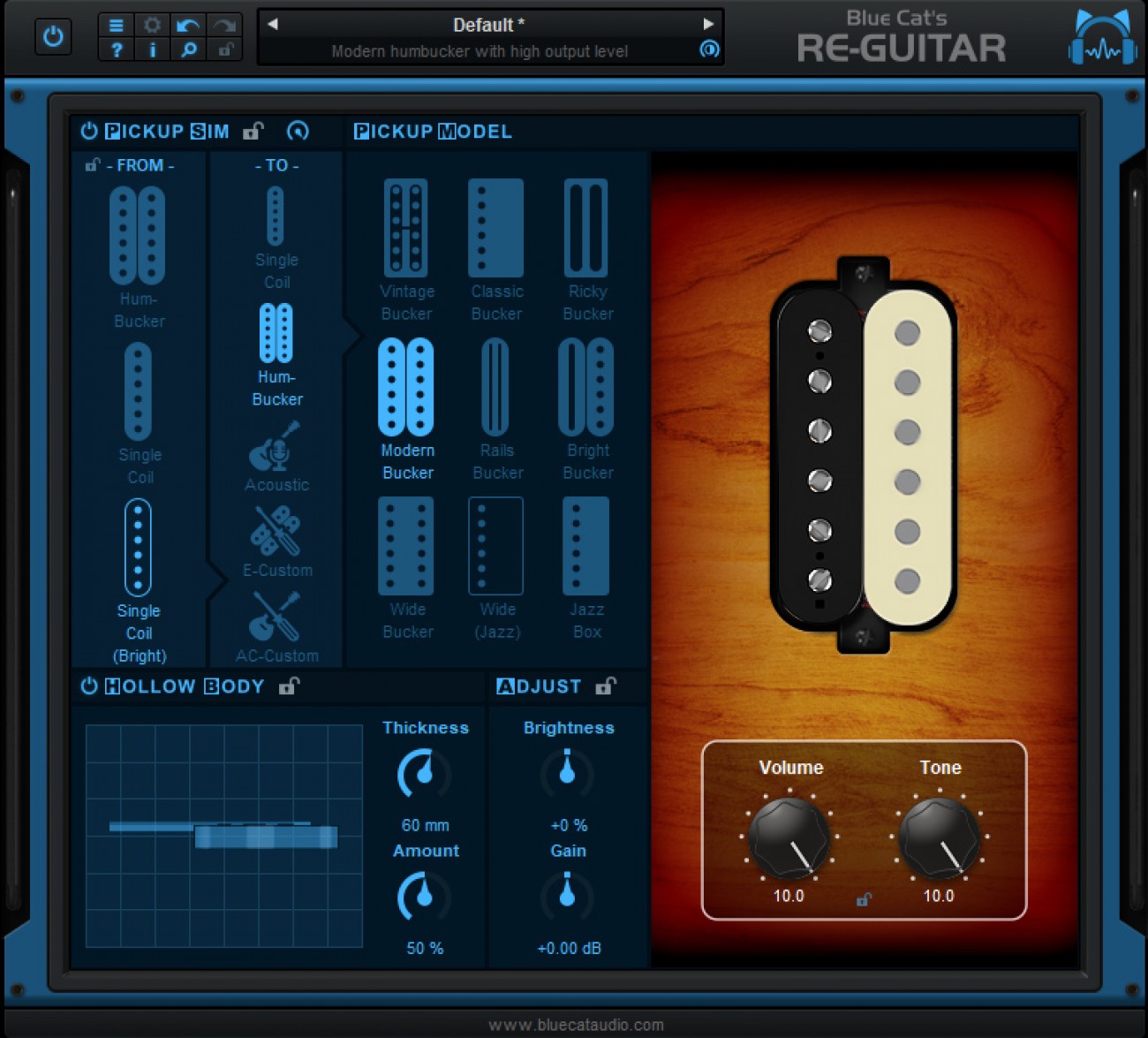Open the main menu hamburger icon

pyautogui.click(x=116, y=25)
